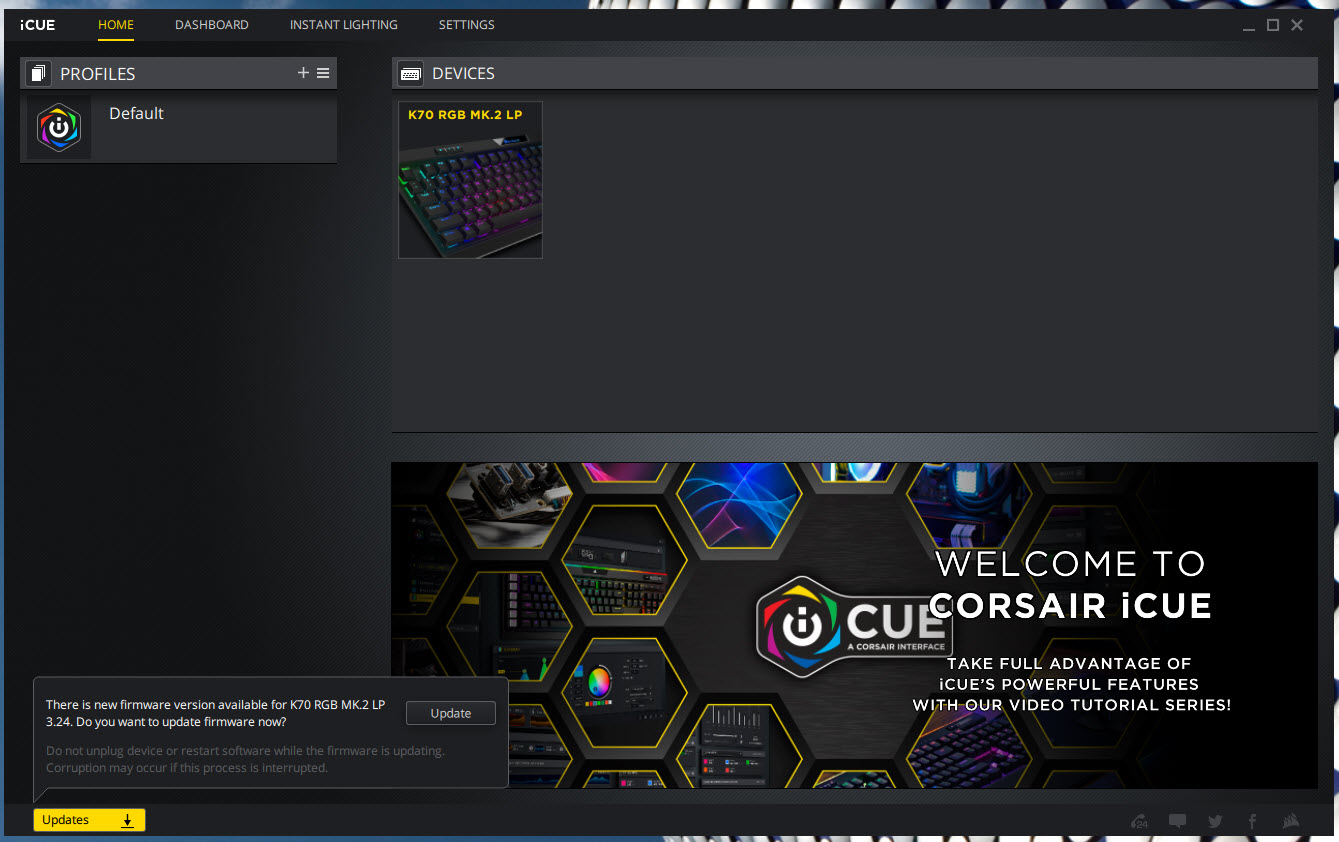
Task: Go to the SETTINGS tab
Action: pyautogui.click(x=467, y=25)
